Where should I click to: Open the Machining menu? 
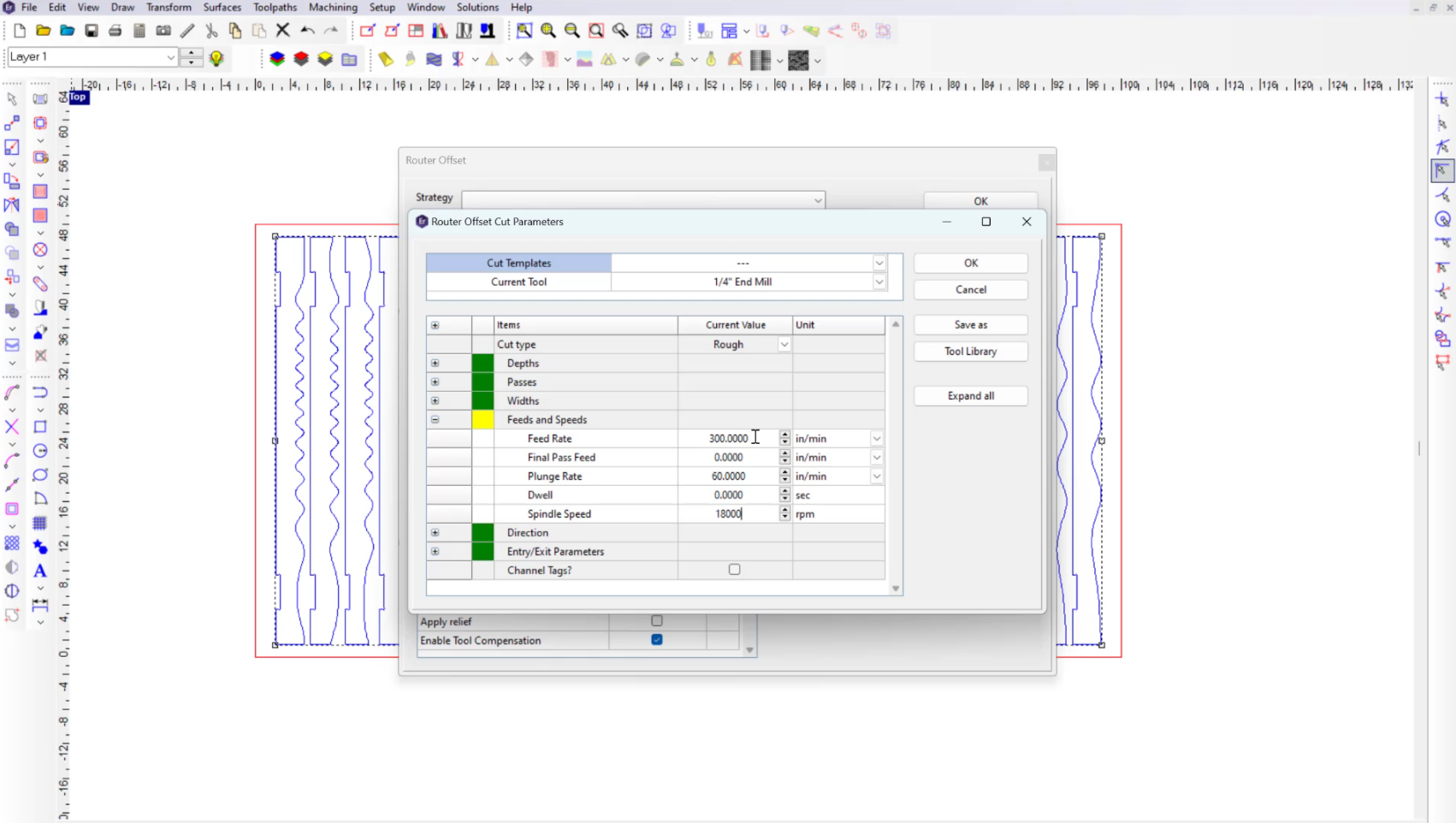tap(333, 8)
